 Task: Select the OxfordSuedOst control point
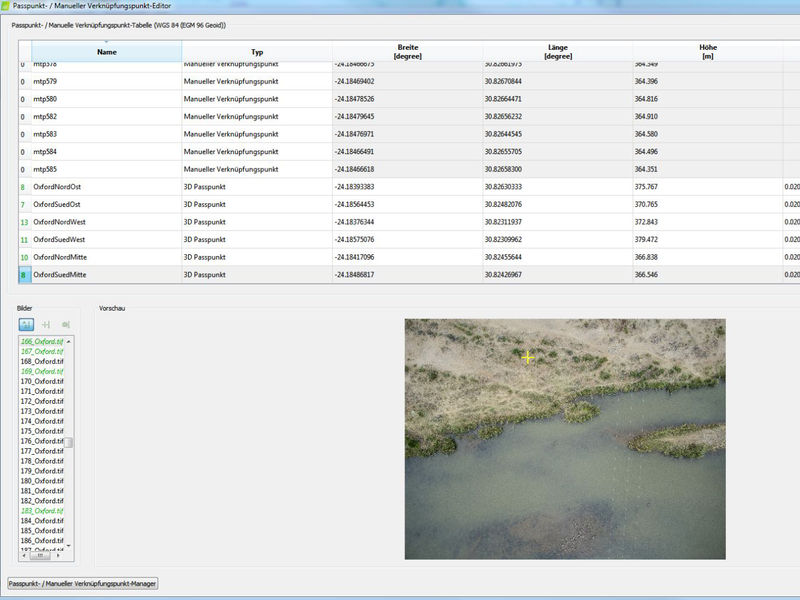[107, 204]
